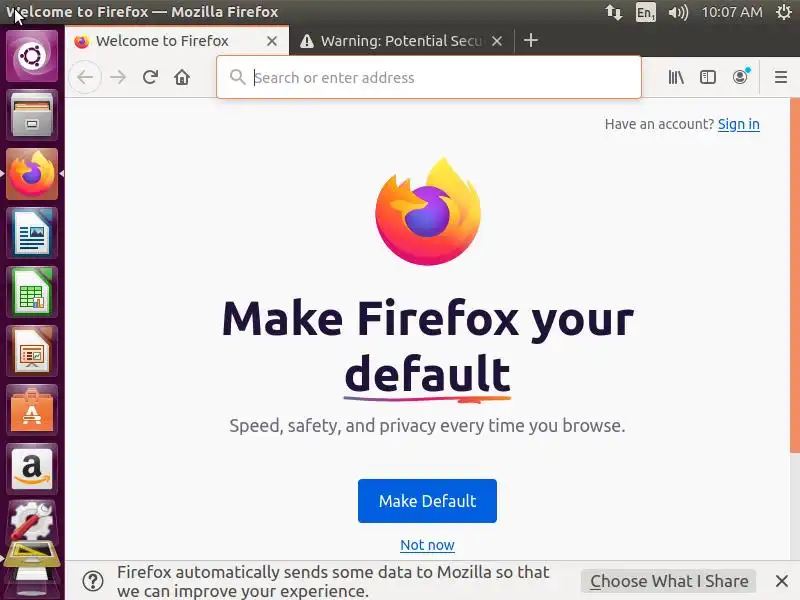Open the Library bookmarks icon

[676, 78]
